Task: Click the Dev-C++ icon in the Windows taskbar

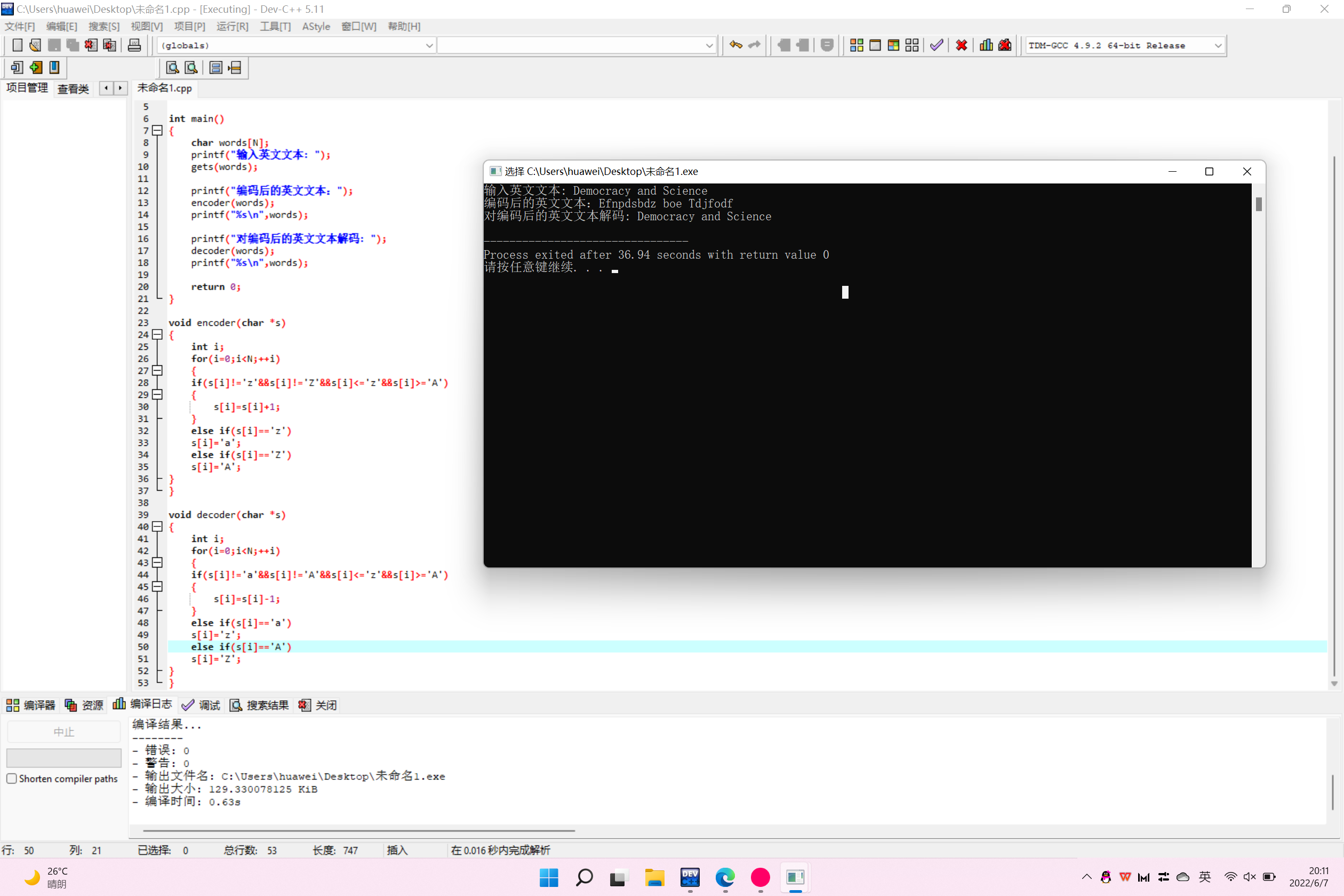Action: pyautogui.click(x=690, y=877)
